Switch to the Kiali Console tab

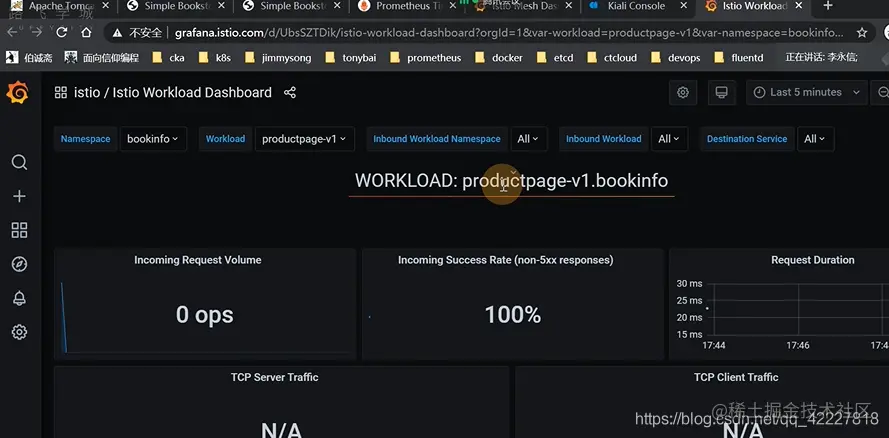coord(635,6)
